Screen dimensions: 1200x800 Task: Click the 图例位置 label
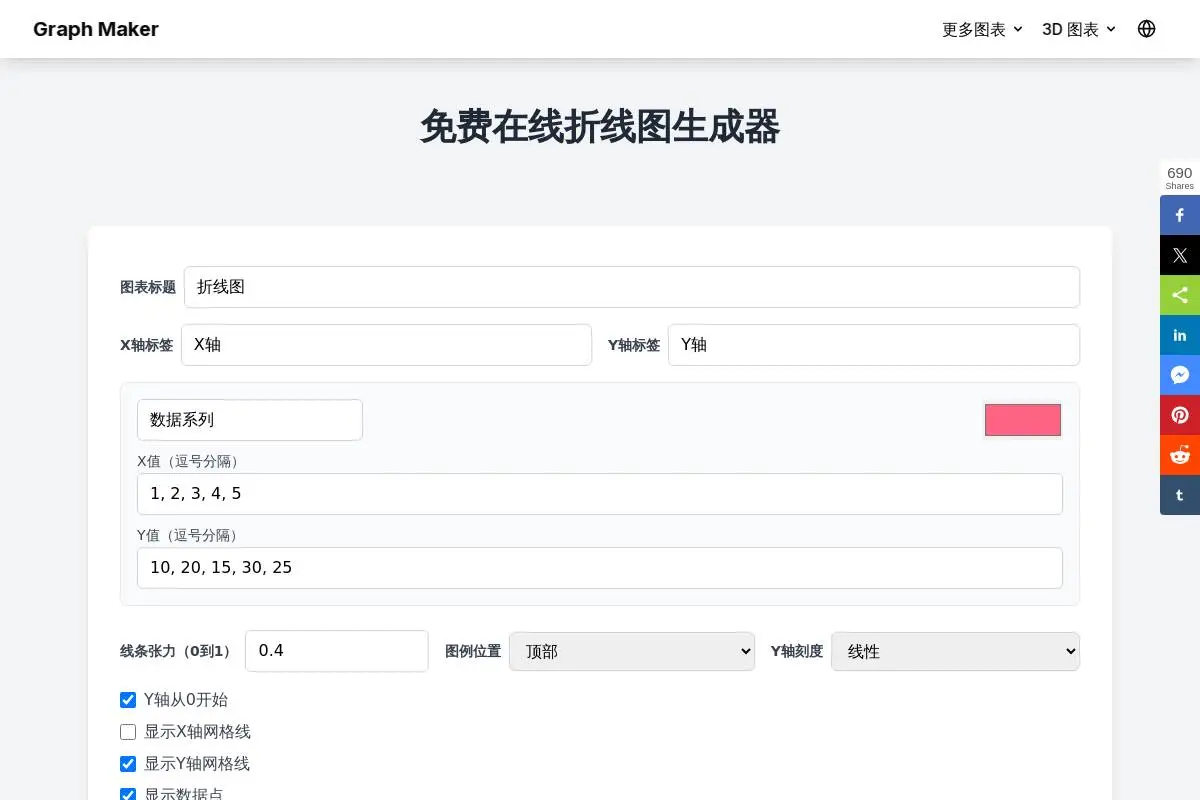click(x=473, y=651)
